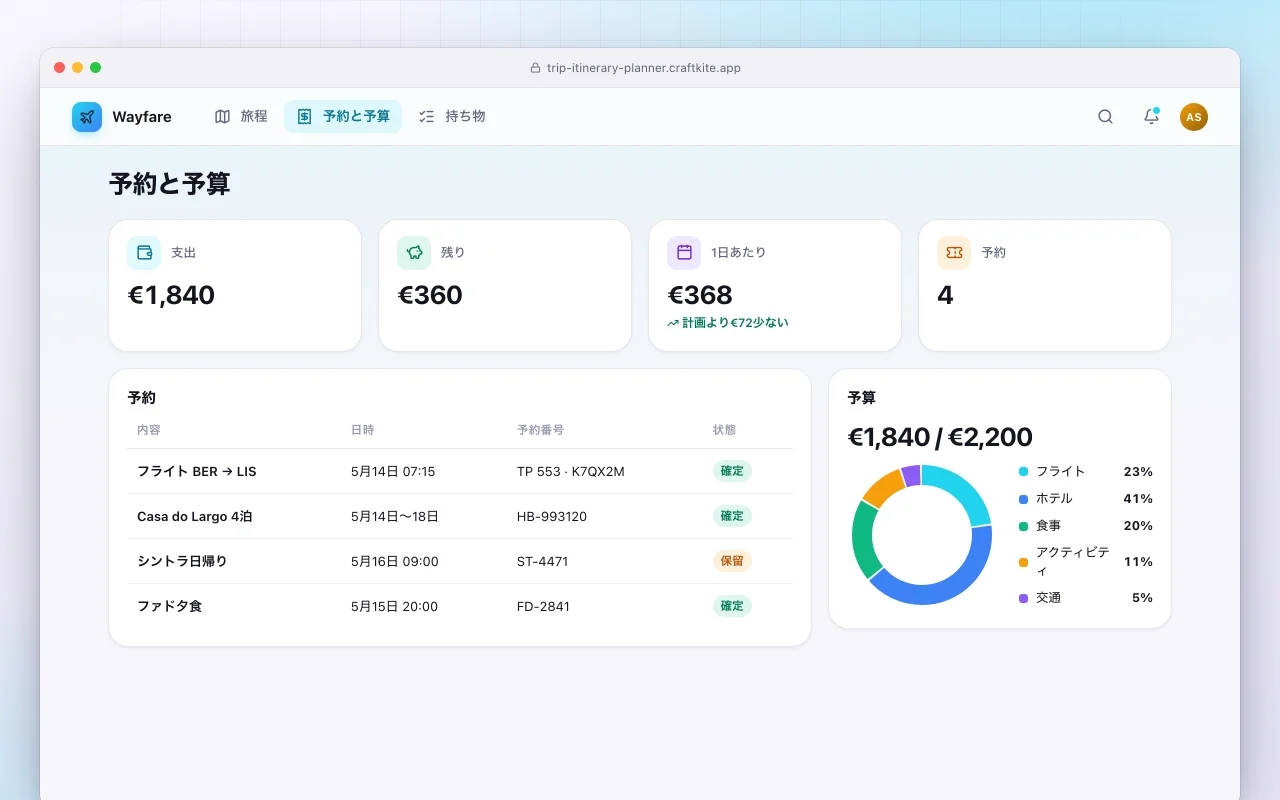Click the 41% hotel percentage
Viewport: 1280px width, 800px height.
(x=1138, y=498)
